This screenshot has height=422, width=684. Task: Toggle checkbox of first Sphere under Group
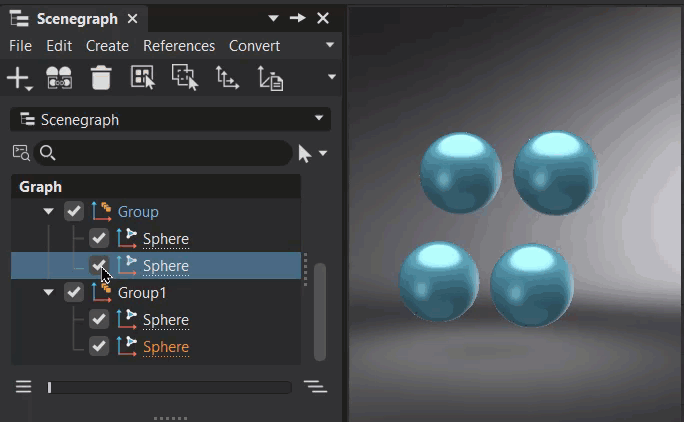[99, 238]
